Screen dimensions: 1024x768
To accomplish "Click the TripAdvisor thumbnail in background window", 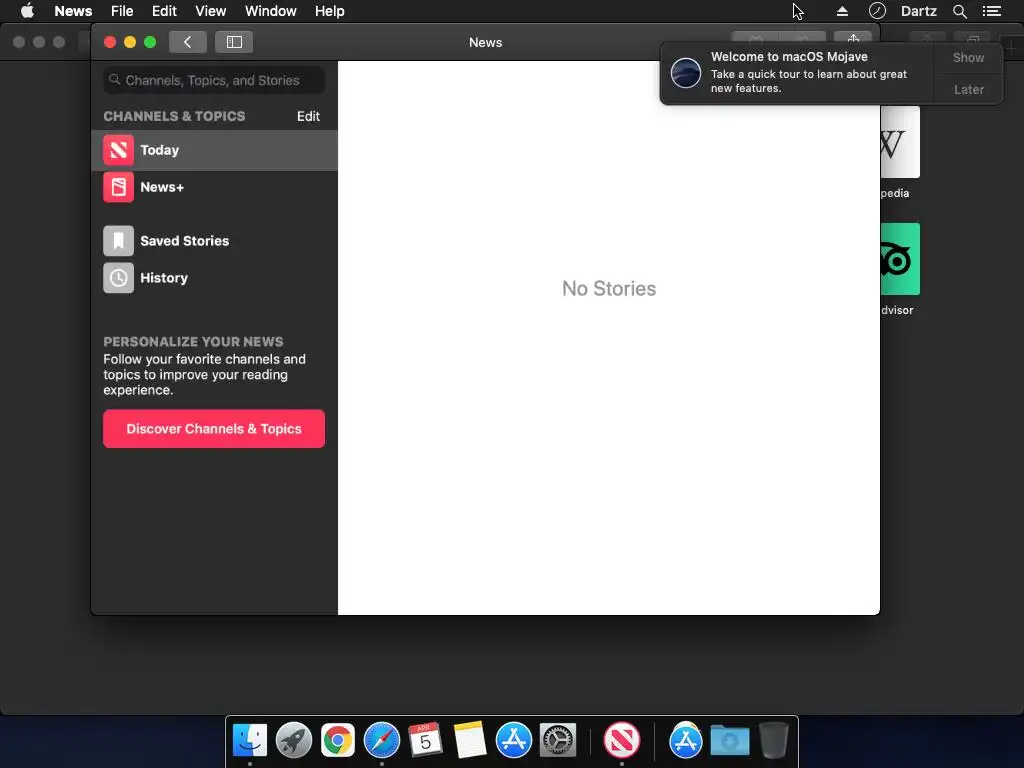I will [x=900, y=259].
